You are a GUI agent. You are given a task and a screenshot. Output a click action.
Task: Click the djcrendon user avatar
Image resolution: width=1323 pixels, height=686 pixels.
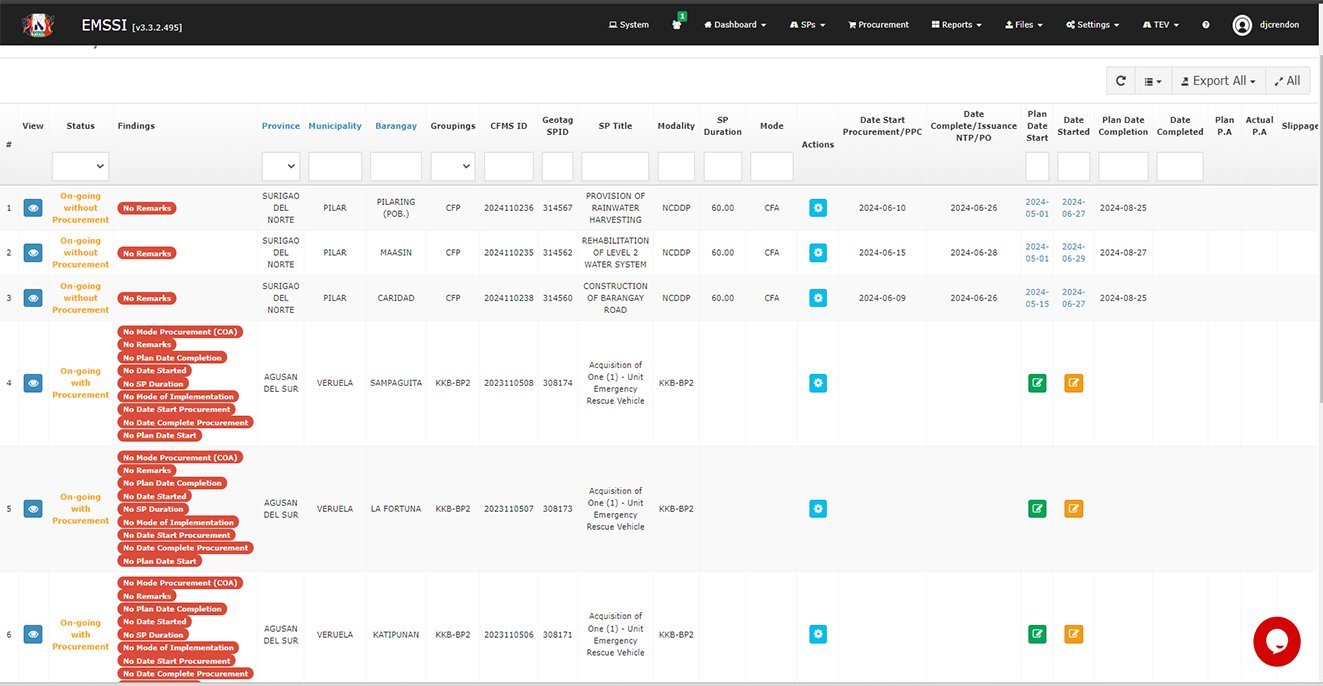click(1242, 25)
